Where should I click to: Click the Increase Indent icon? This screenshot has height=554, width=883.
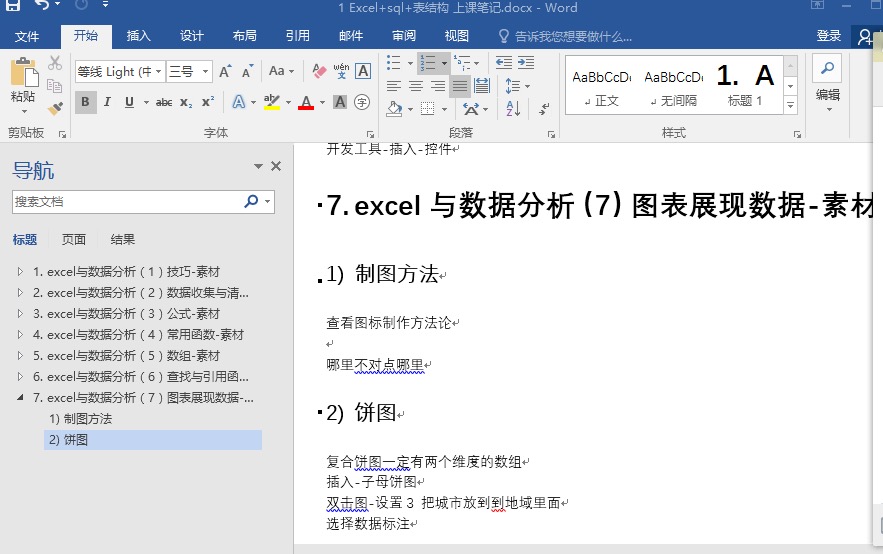click(526, 63)
